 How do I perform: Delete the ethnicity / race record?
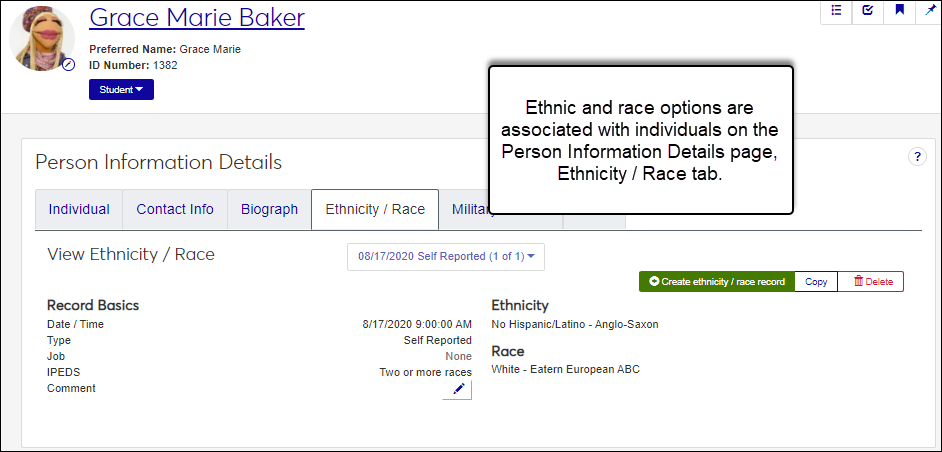872,282
